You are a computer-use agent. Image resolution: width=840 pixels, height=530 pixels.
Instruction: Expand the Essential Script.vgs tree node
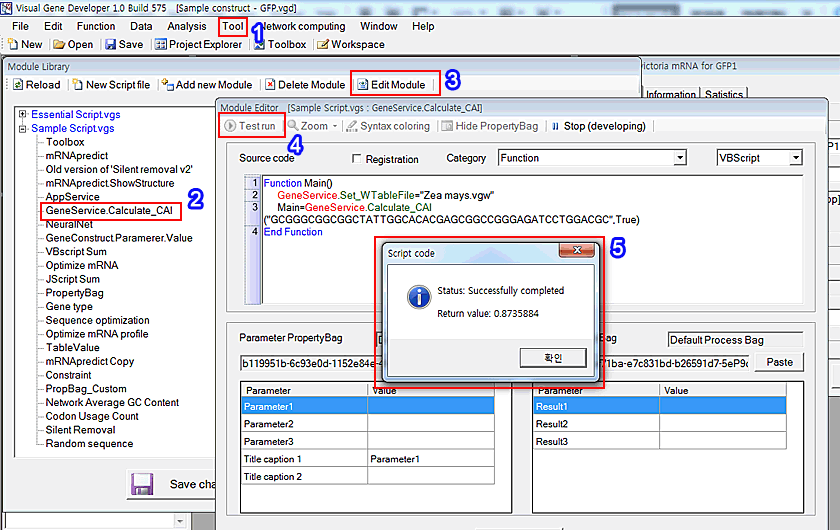click(x=22, y=115)
